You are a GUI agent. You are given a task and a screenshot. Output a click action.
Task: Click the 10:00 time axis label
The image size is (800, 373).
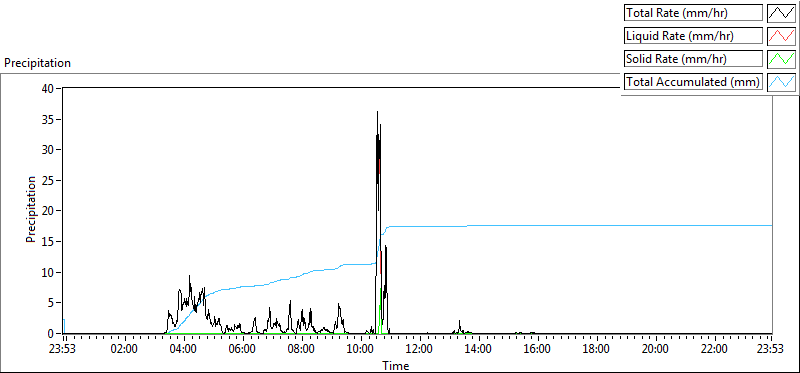tap(360, 350)
